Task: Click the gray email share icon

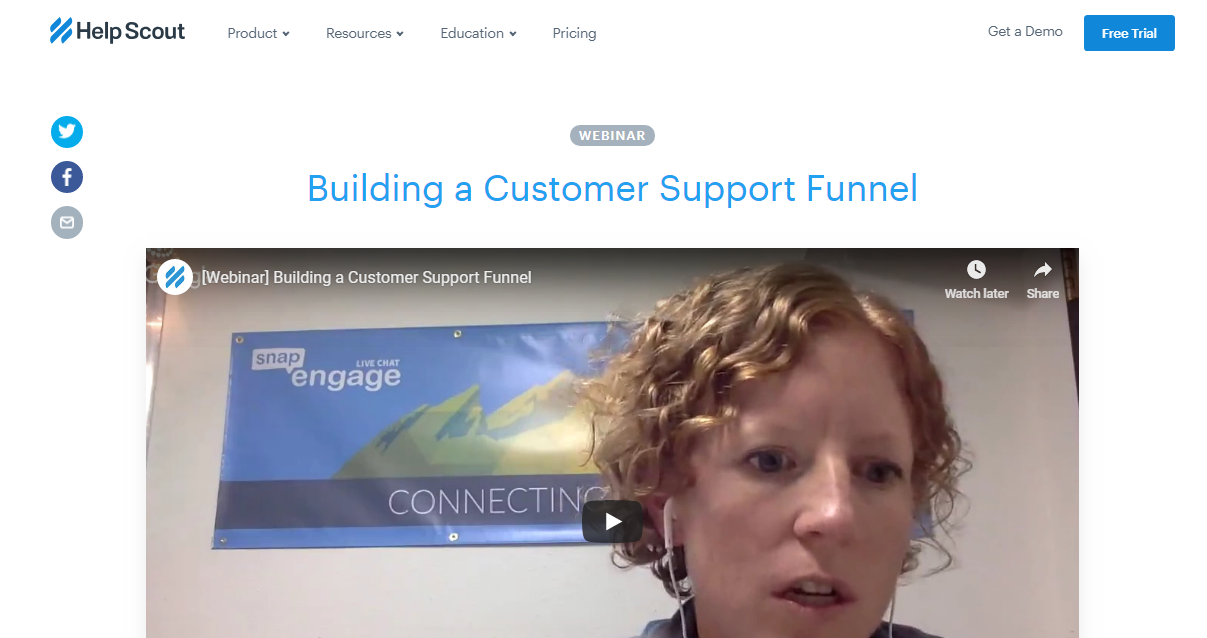Action: click(67, 222)
